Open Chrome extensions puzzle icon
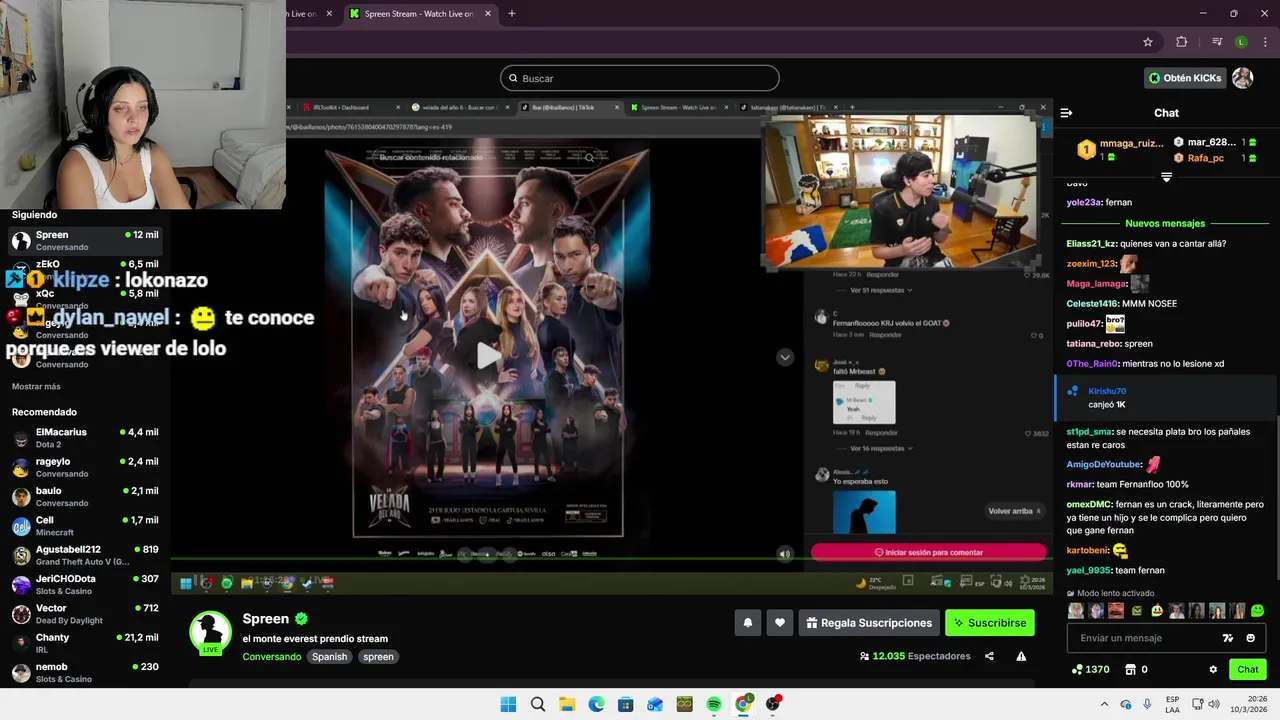The image size is (1280, 720). click(x=1181, y=42)
